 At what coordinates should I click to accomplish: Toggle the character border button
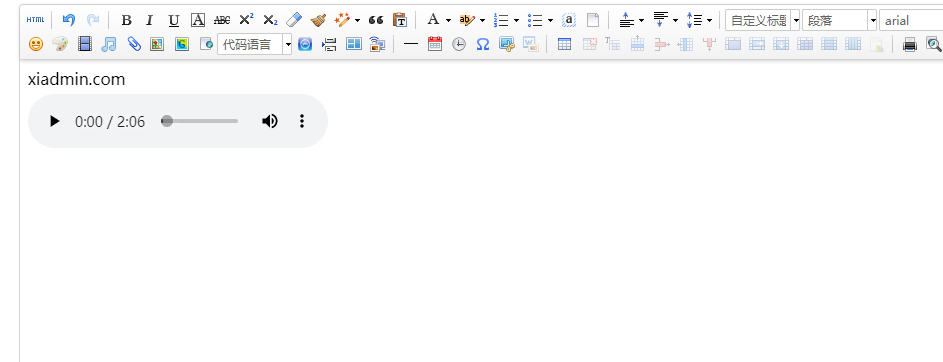[x=198, y=20]
